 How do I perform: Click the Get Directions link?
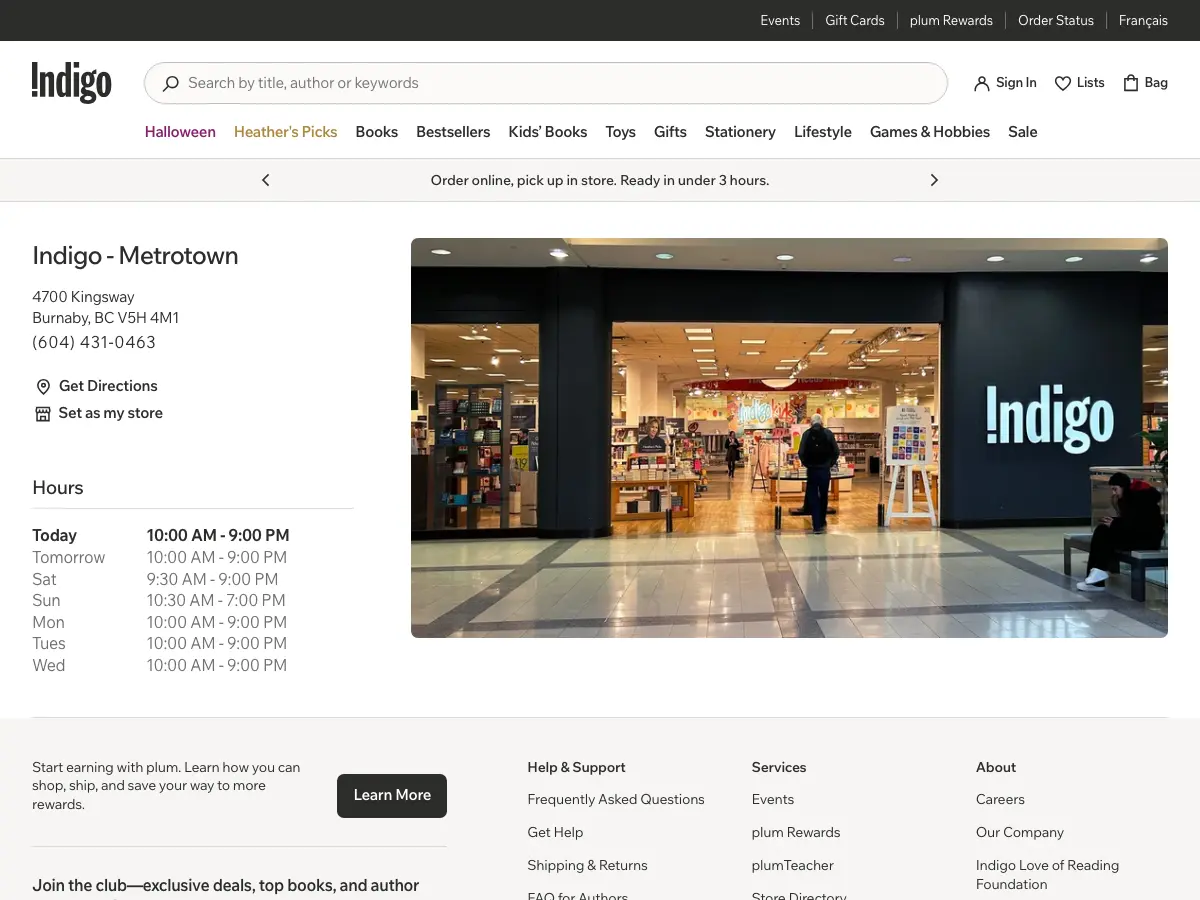[x=108, y=386]
